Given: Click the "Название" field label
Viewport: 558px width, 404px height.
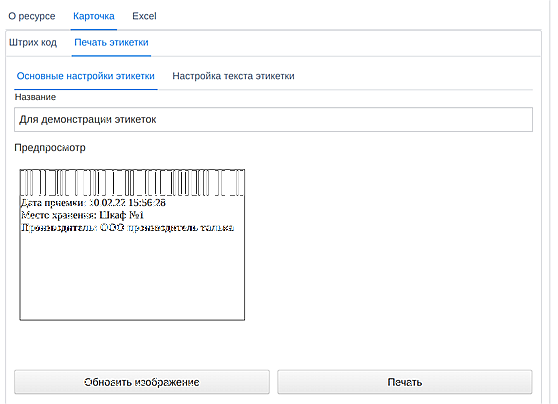Looking at the screenshot, I should 35,97.
